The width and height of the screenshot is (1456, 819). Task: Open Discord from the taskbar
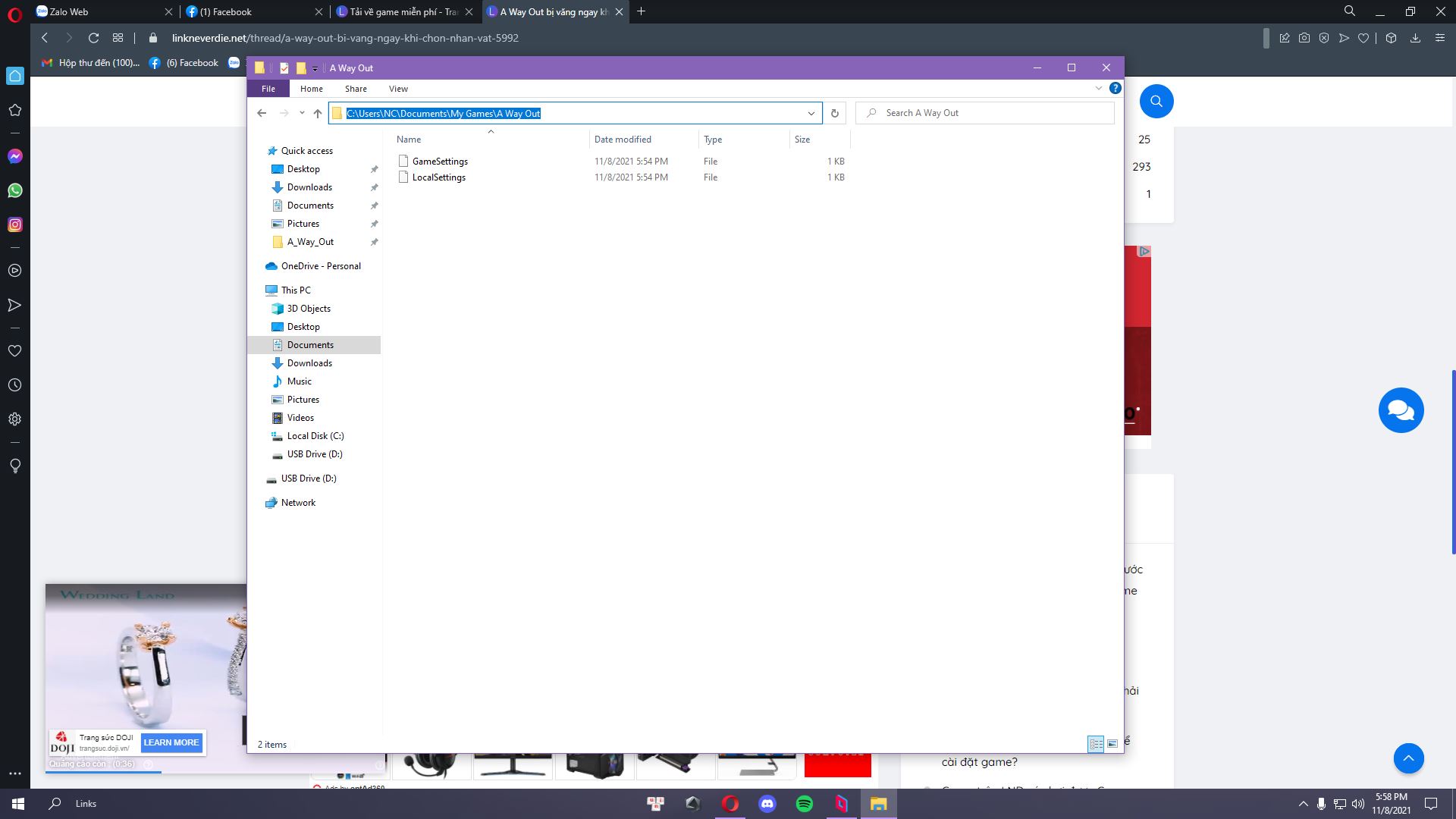pos(767,804)
